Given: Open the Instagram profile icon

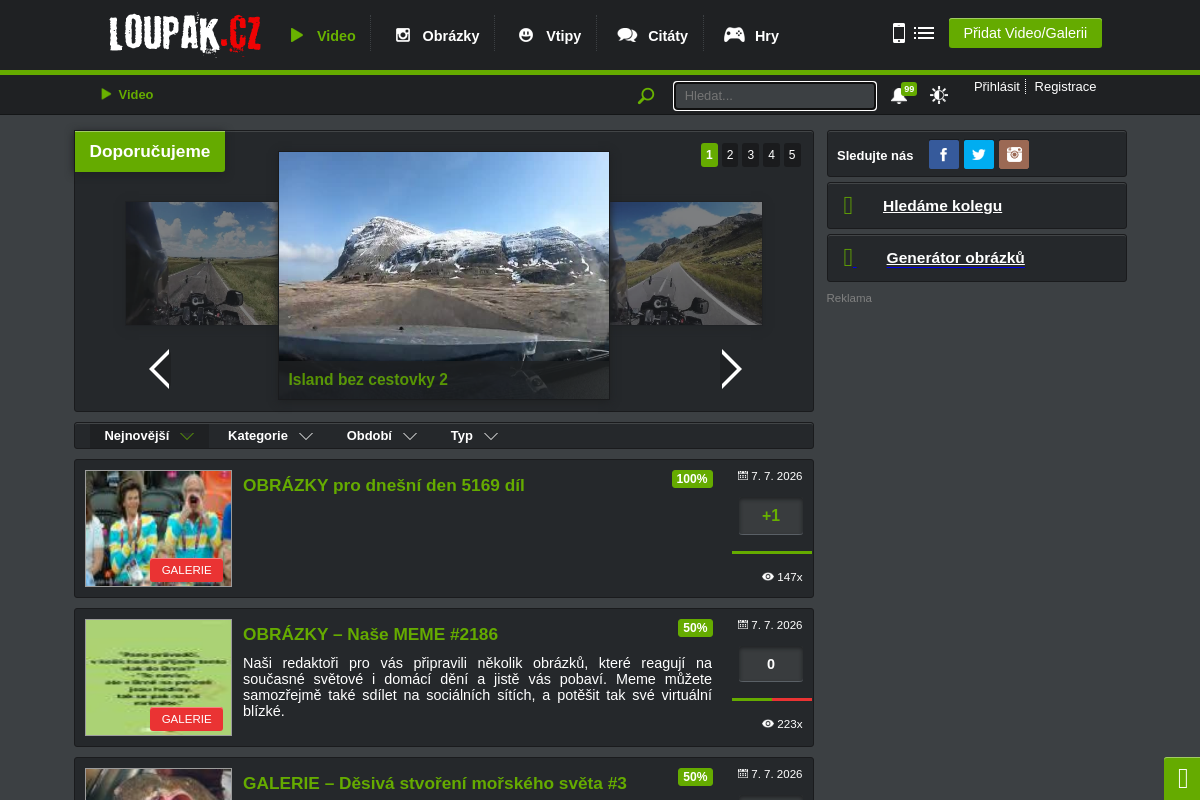Looking at the screenshot, I should pos(1014,155).
